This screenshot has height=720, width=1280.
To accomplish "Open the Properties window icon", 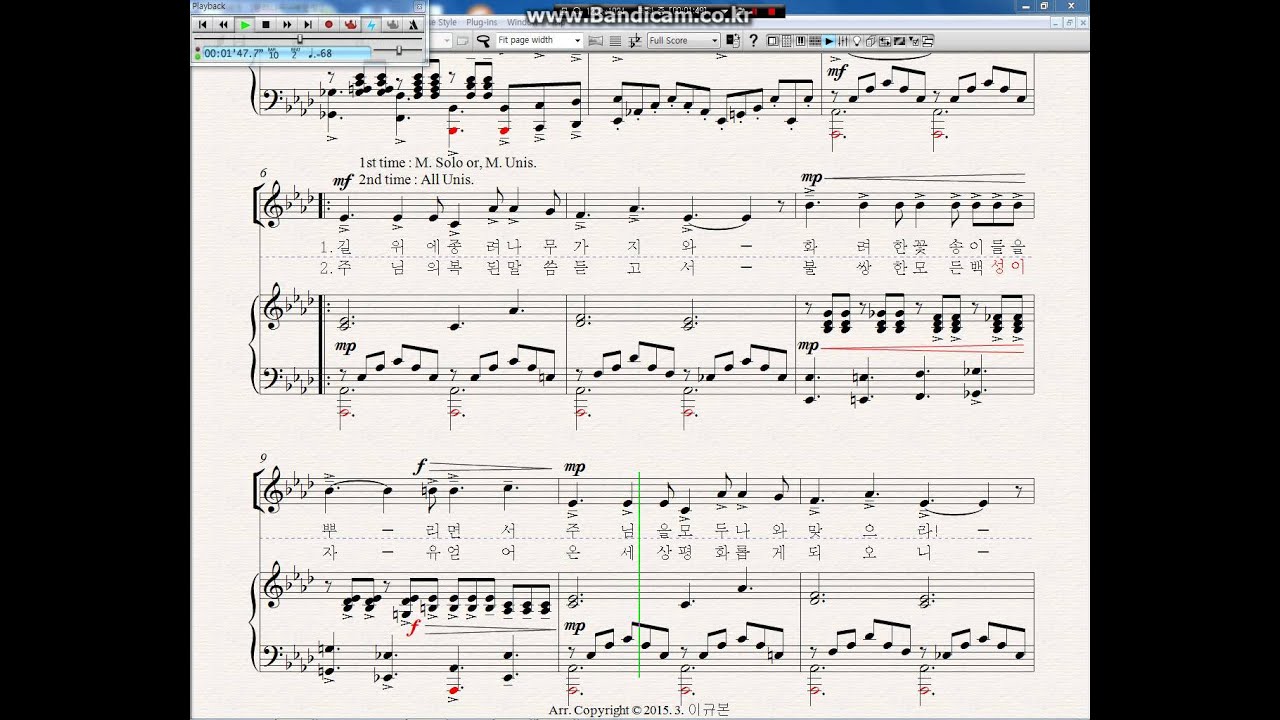I will click(913, 41).
